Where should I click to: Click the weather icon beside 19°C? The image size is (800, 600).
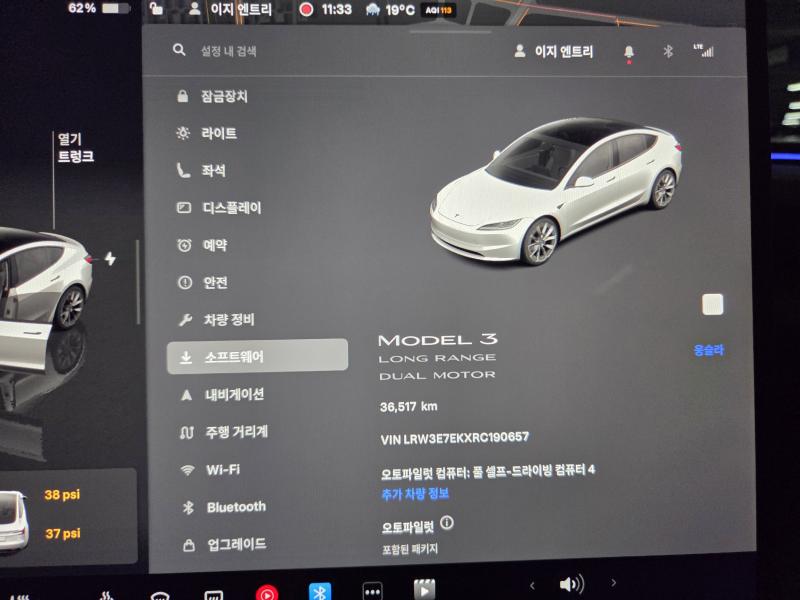373,10
